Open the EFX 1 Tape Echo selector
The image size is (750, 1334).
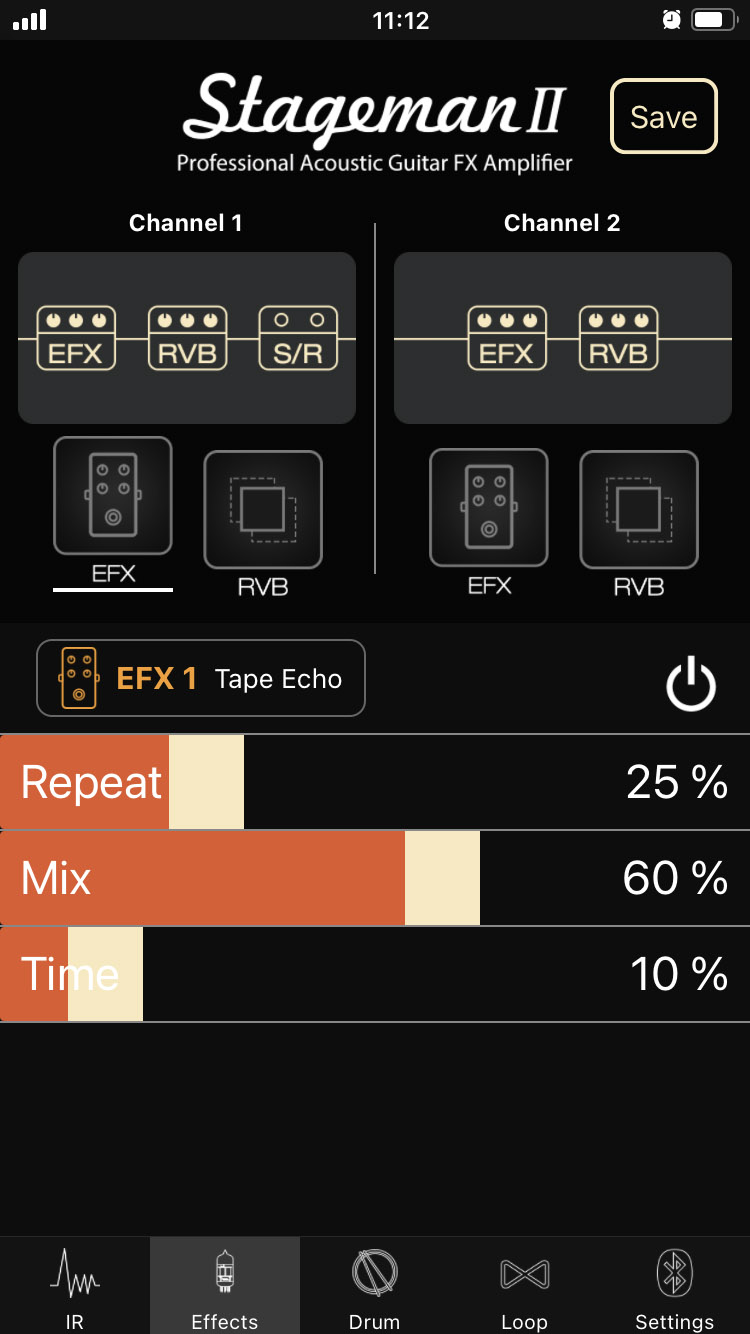(x=201, y=679)
